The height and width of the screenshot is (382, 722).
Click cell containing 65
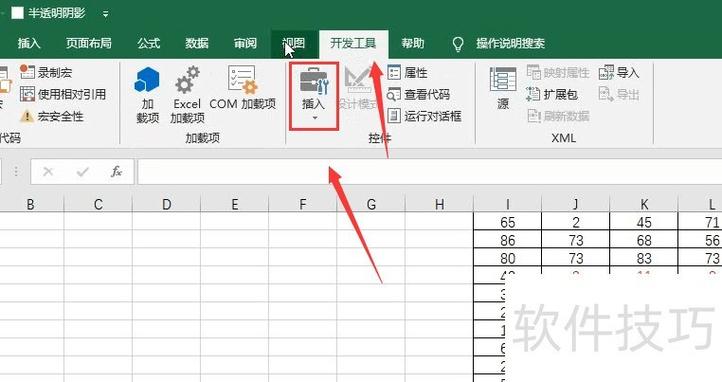pyautogui.click(x=507, y=222)
